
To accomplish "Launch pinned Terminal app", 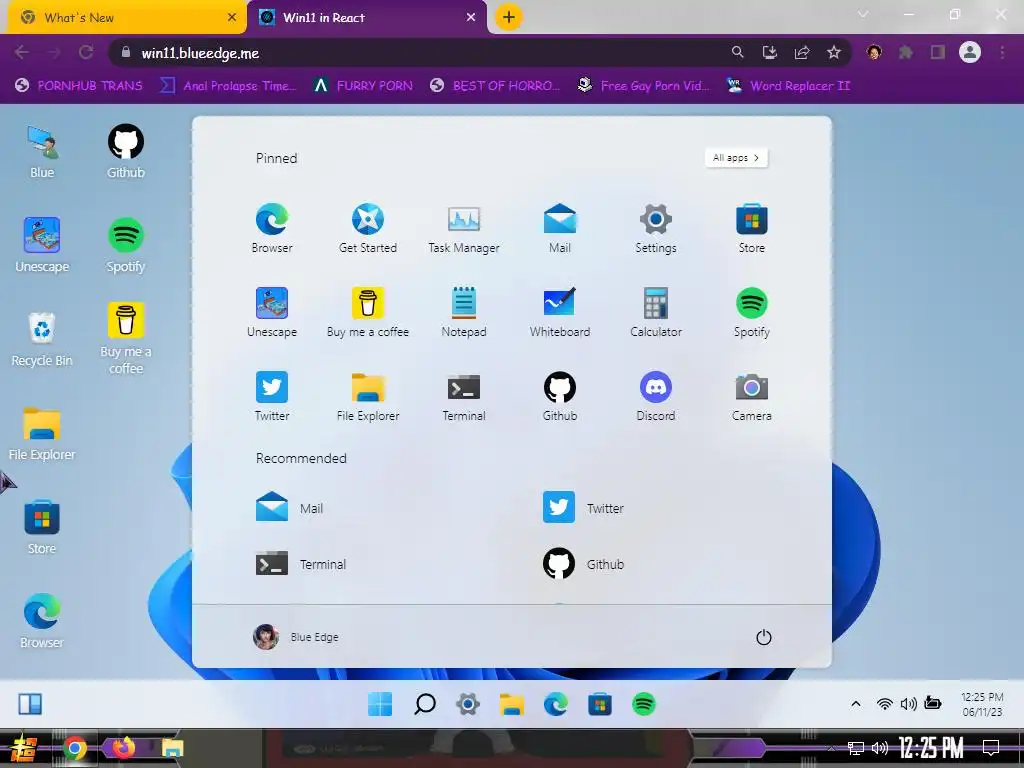I will click(464, 396).
